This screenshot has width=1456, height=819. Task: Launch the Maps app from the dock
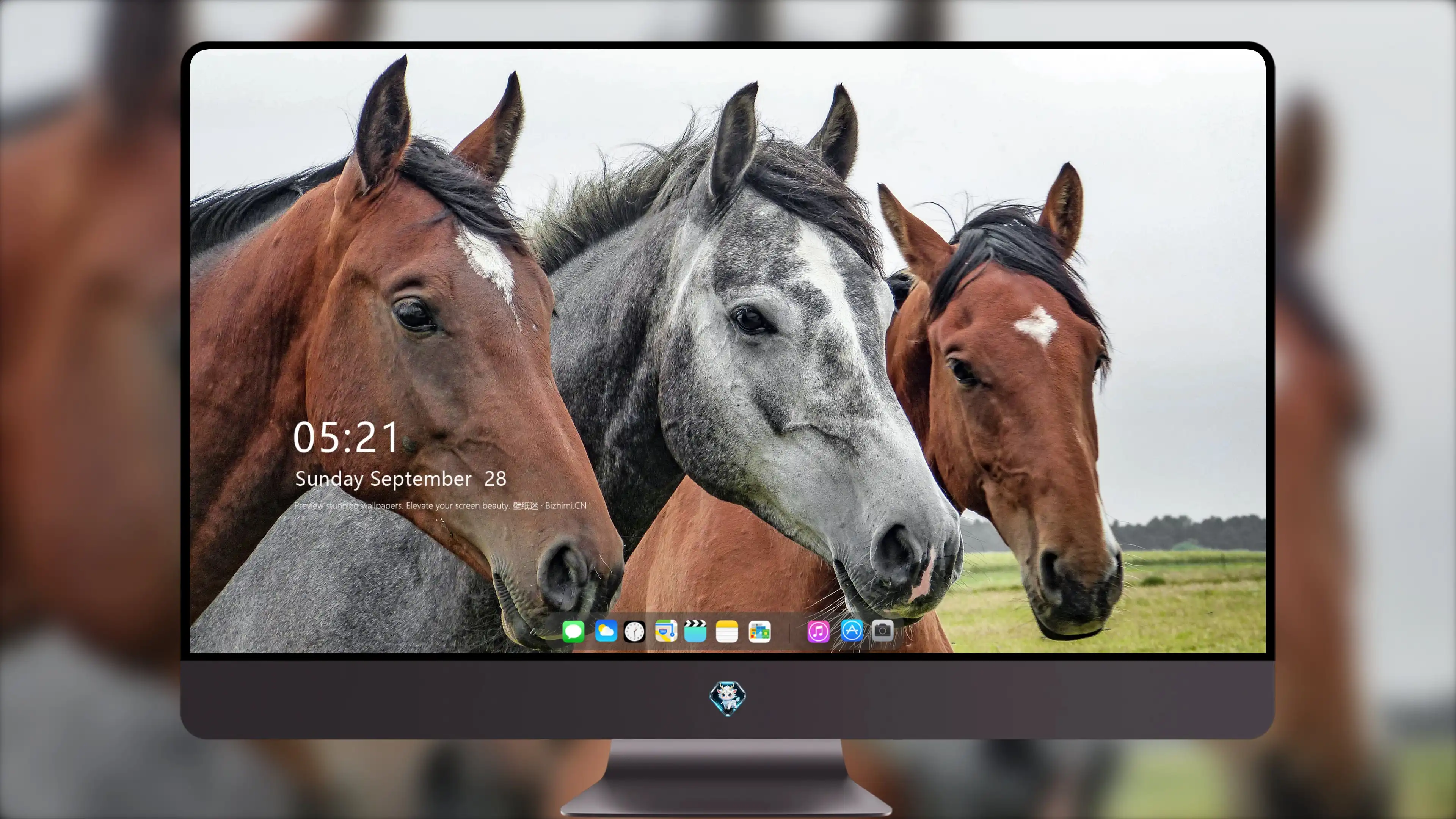point(666,631)
